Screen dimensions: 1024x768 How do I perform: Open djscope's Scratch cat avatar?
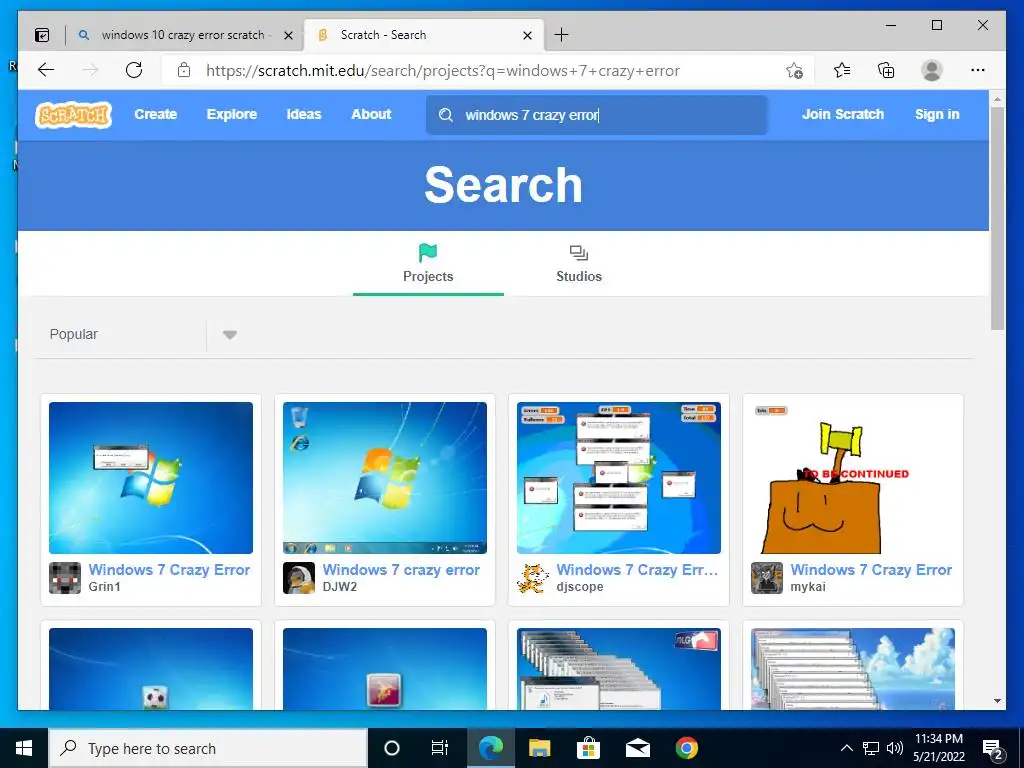533,577
